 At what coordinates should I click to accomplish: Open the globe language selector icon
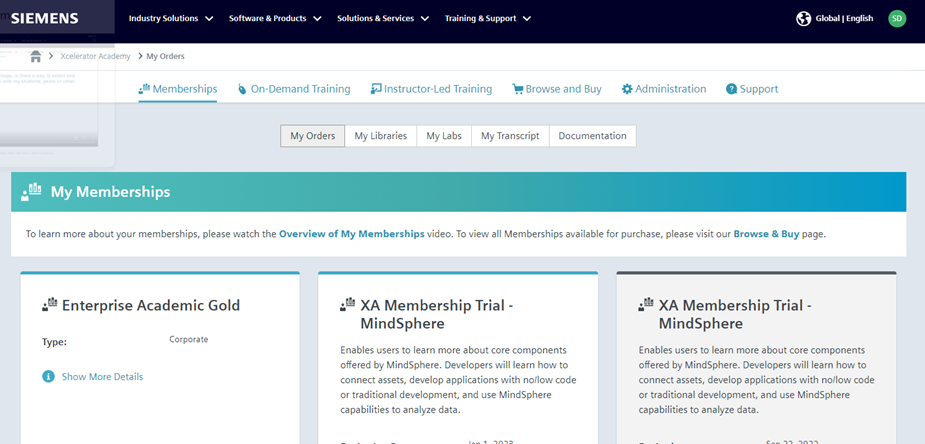coord(803,18)
